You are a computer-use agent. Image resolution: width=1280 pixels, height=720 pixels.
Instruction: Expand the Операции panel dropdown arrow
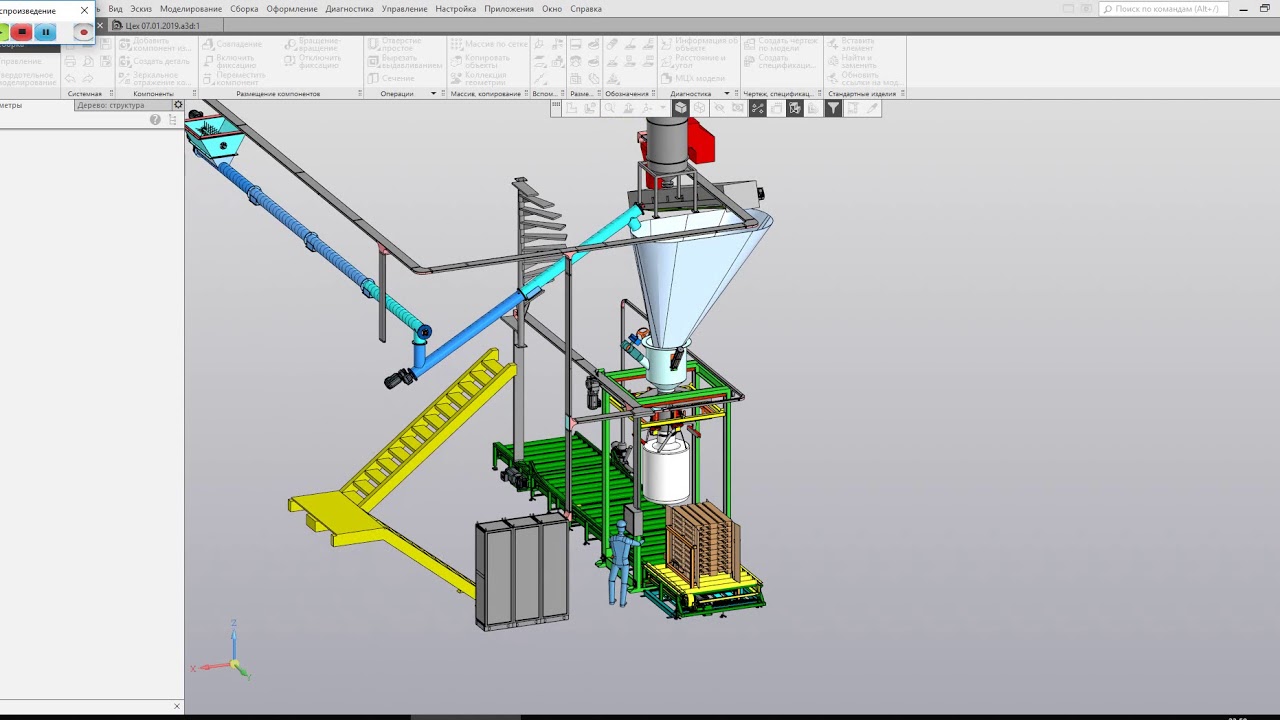(x=433, y=94)
